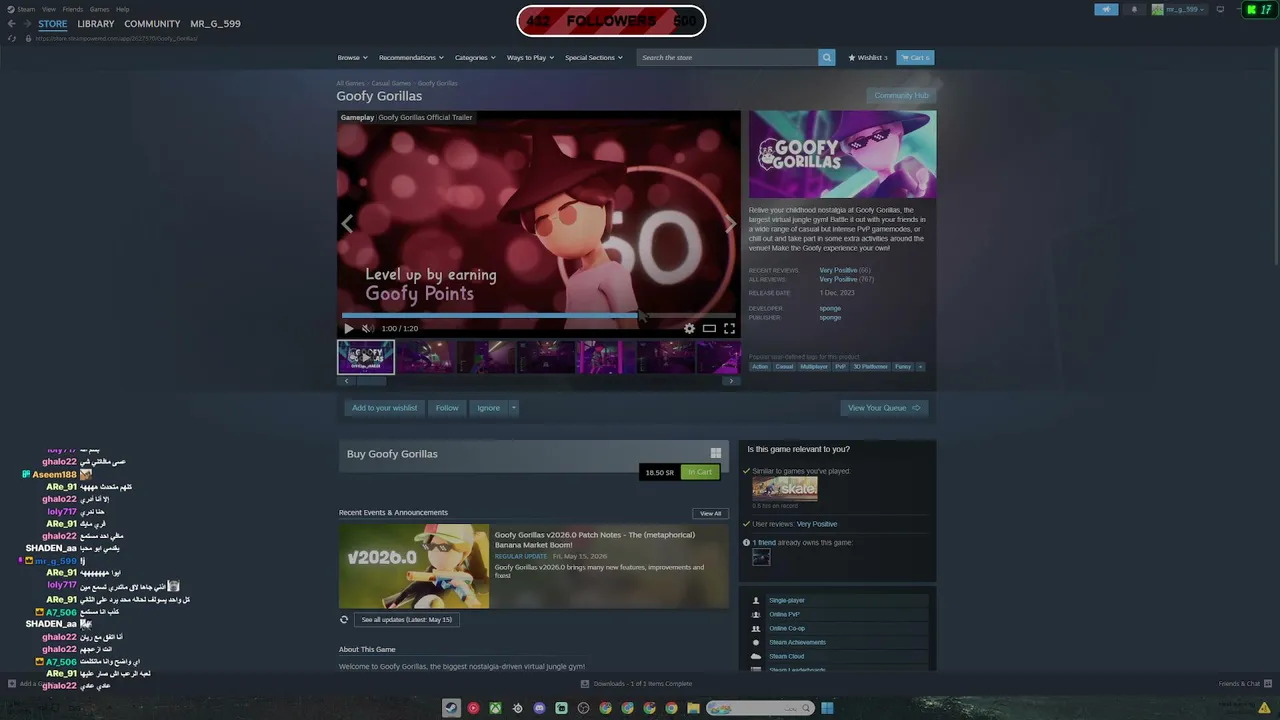Open the MR_G_599 profile tab
The height and width of the screenshot is (720, 1280).
(x=216, y=24)
